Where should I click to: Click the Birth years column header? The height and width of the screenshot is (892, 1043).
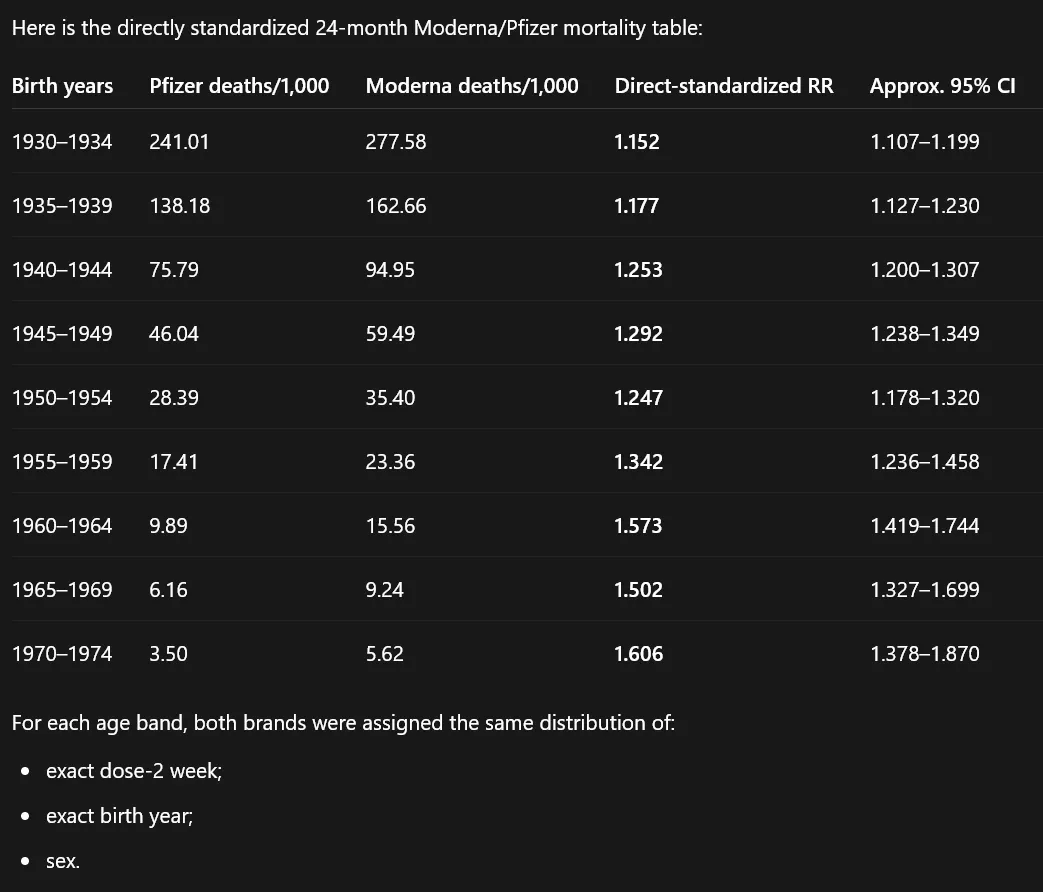[x=63, y=86]
